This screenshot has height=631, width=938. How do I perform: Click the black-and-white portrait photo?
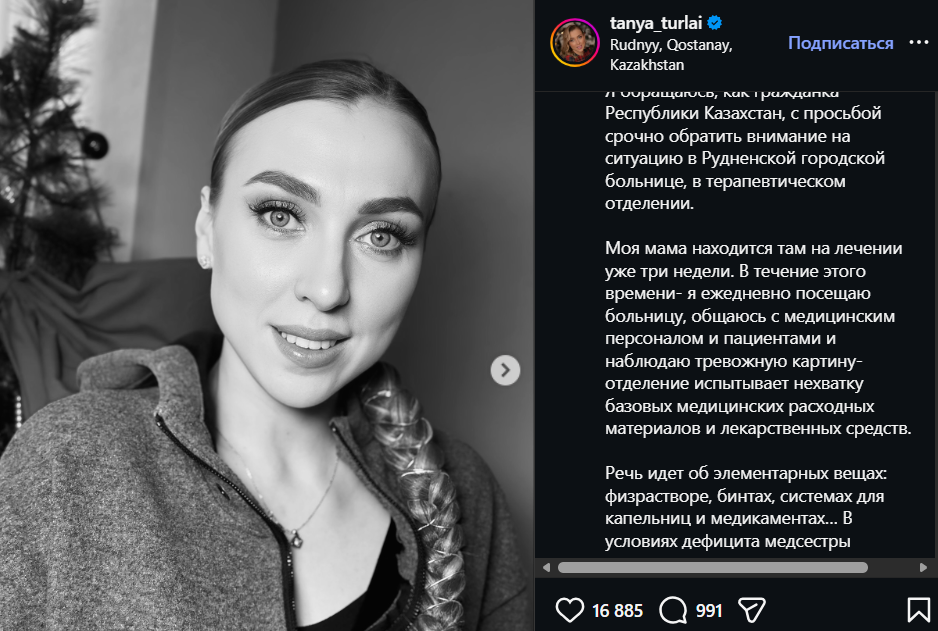(267, 315)
